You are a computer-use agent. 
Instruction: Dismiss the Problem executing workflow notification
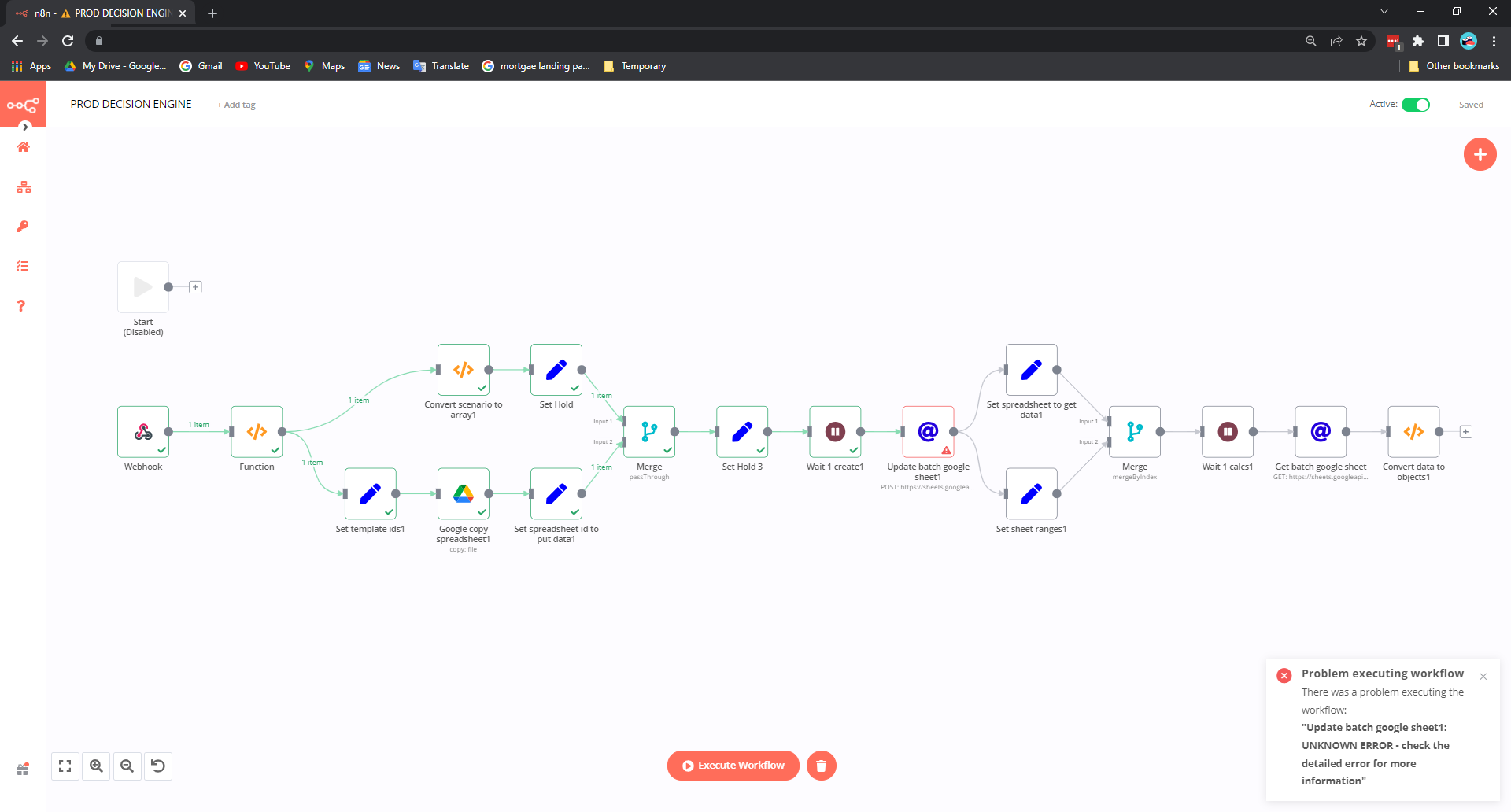1483,677
